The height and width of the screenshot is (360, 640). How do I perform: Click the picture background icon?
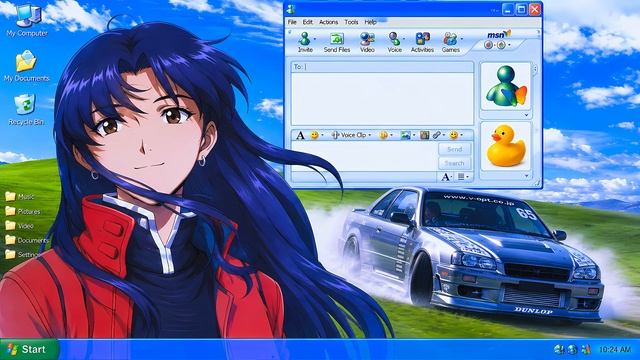405,135
